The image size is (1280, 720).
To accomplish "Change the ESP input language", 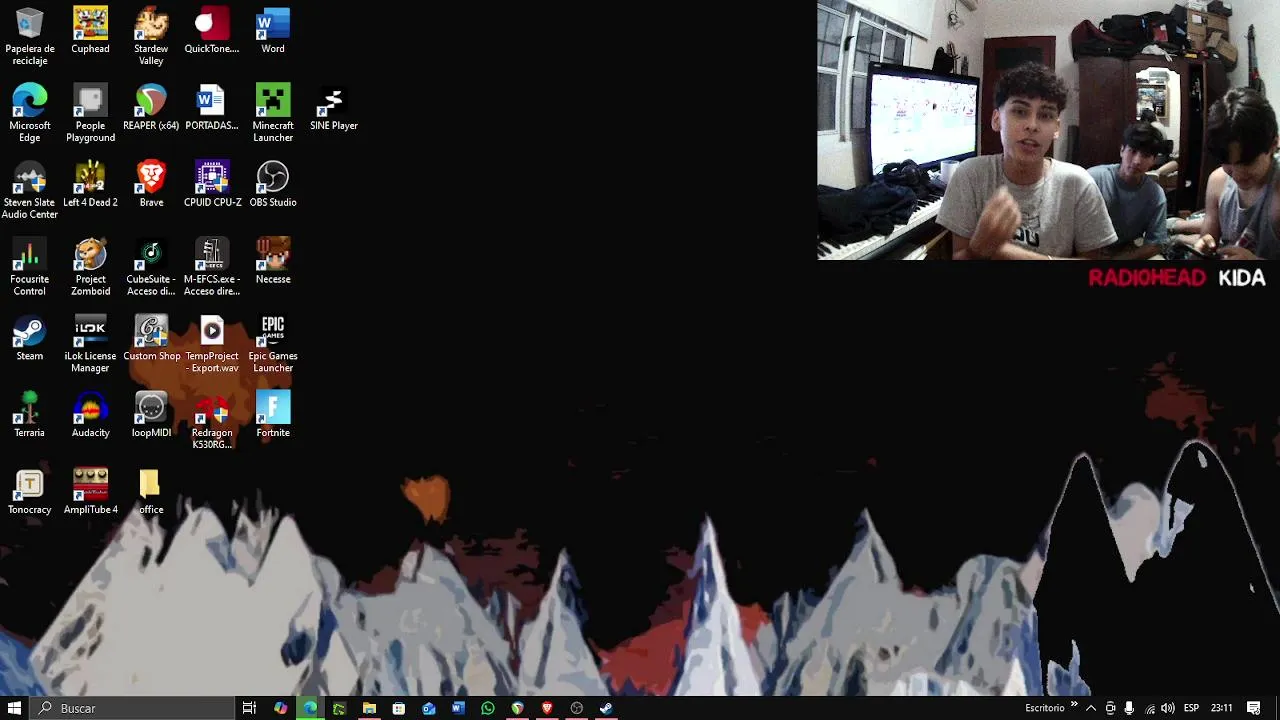I will coord(1191,708).
